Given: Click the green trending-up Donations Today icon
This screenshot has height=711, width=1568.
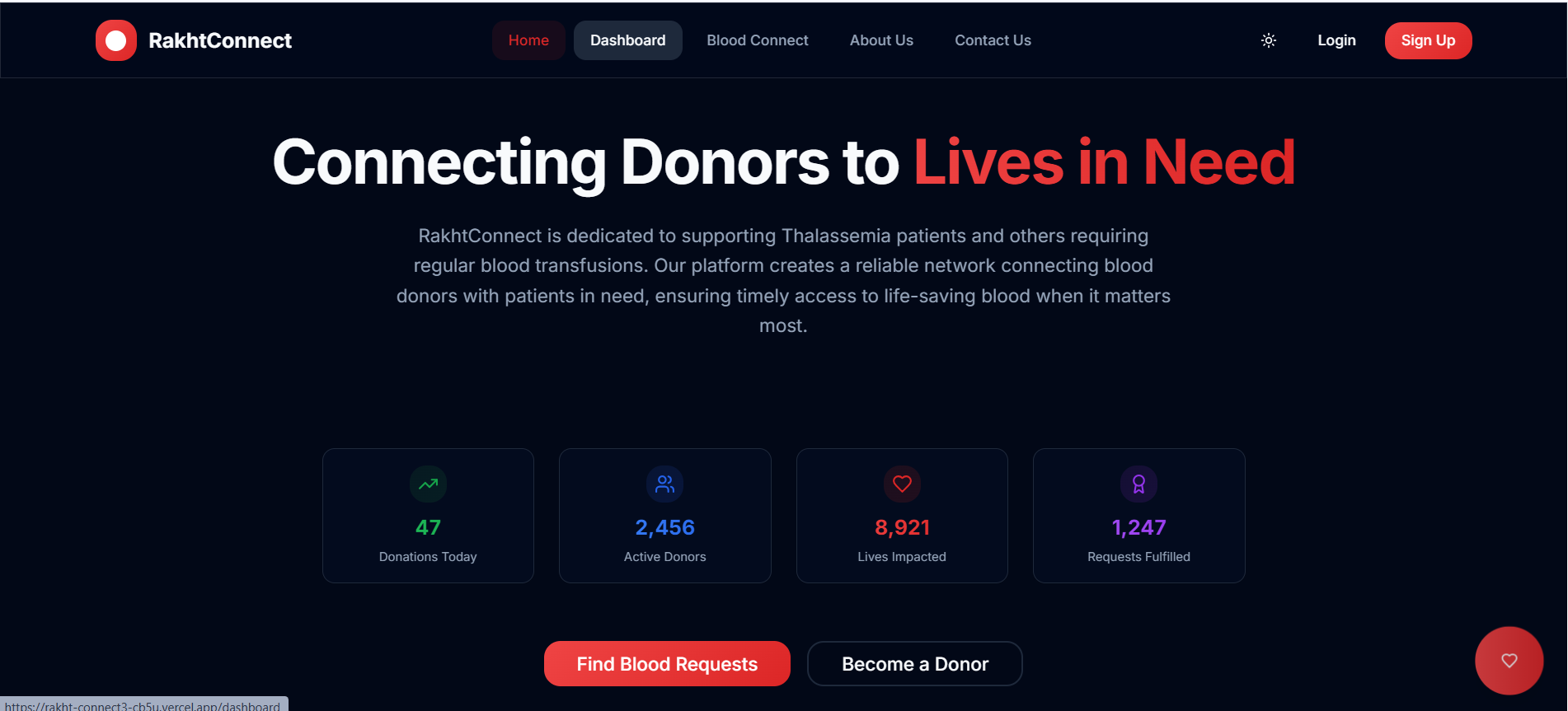Looking at the screenshot, I should point(428,484).
